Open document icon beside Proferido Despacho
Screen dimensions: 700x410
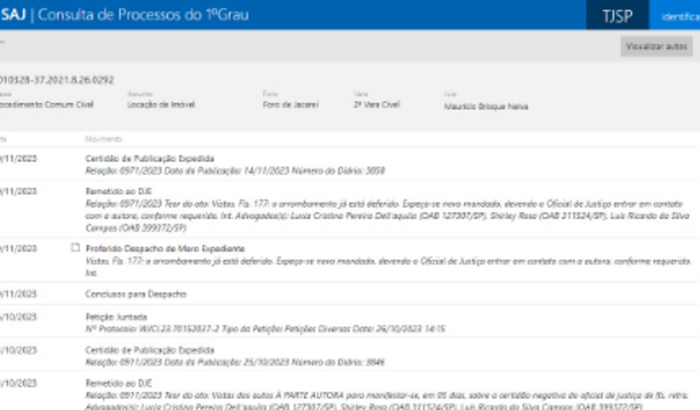75,246
